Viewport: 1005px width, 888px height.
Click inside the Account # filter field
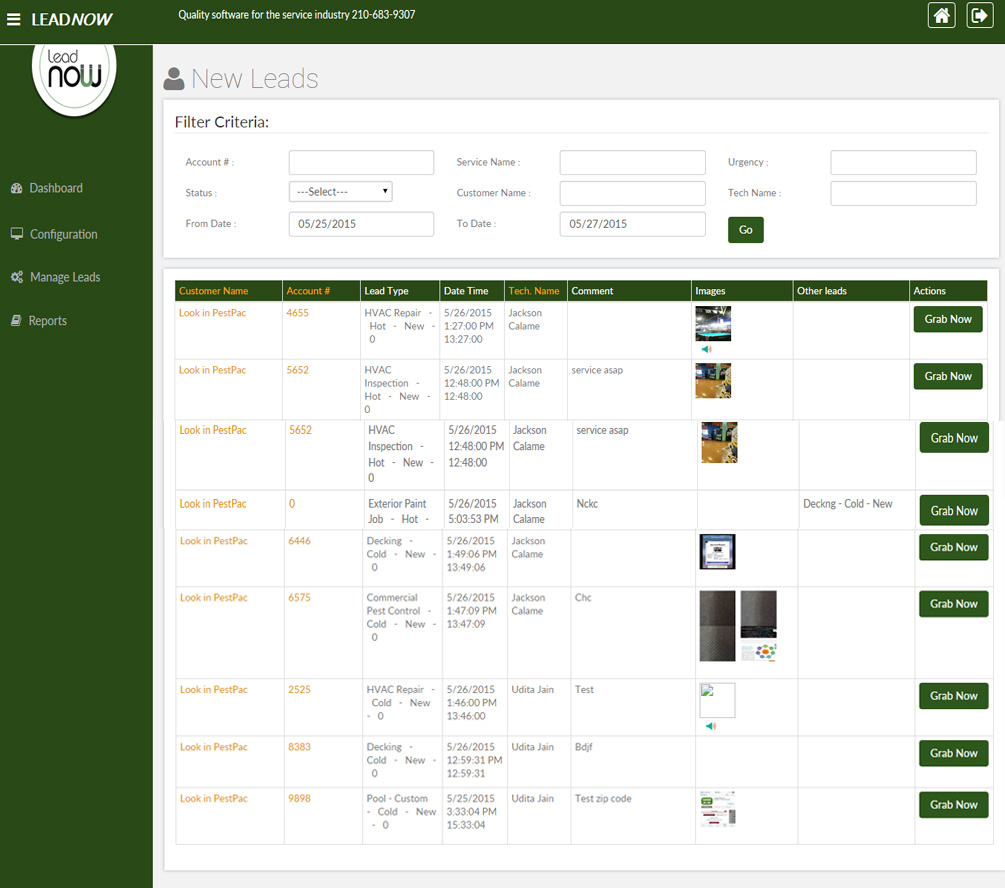361,162
